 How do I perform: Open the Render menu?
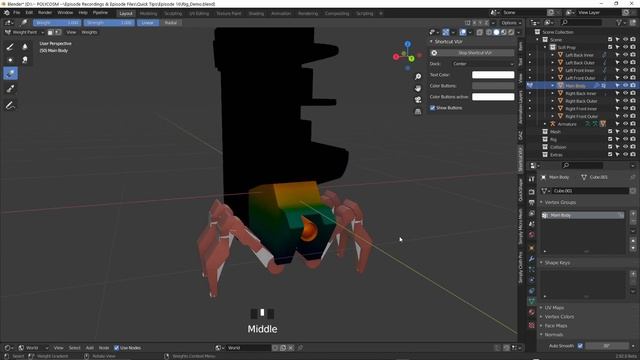coord(45,13)
